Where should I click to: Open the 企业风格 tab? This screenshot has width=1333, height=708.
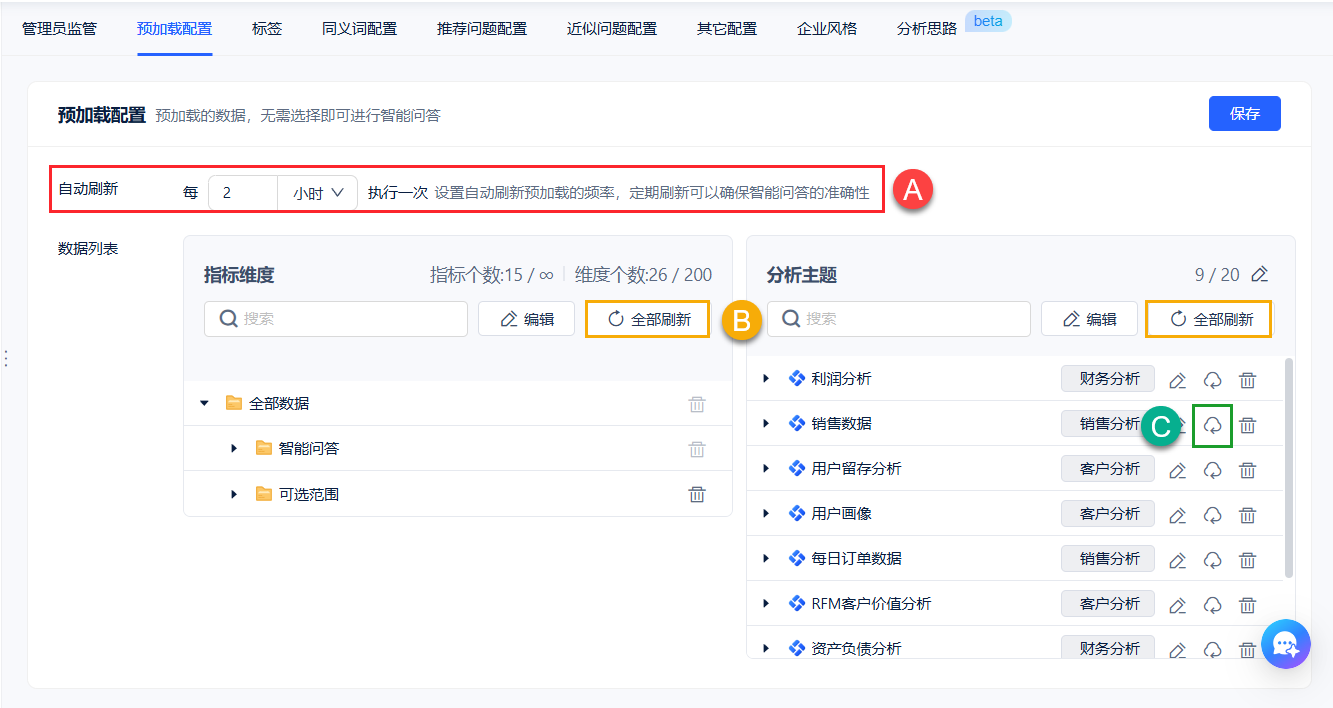pyautogui.click(x=827, y=28)
